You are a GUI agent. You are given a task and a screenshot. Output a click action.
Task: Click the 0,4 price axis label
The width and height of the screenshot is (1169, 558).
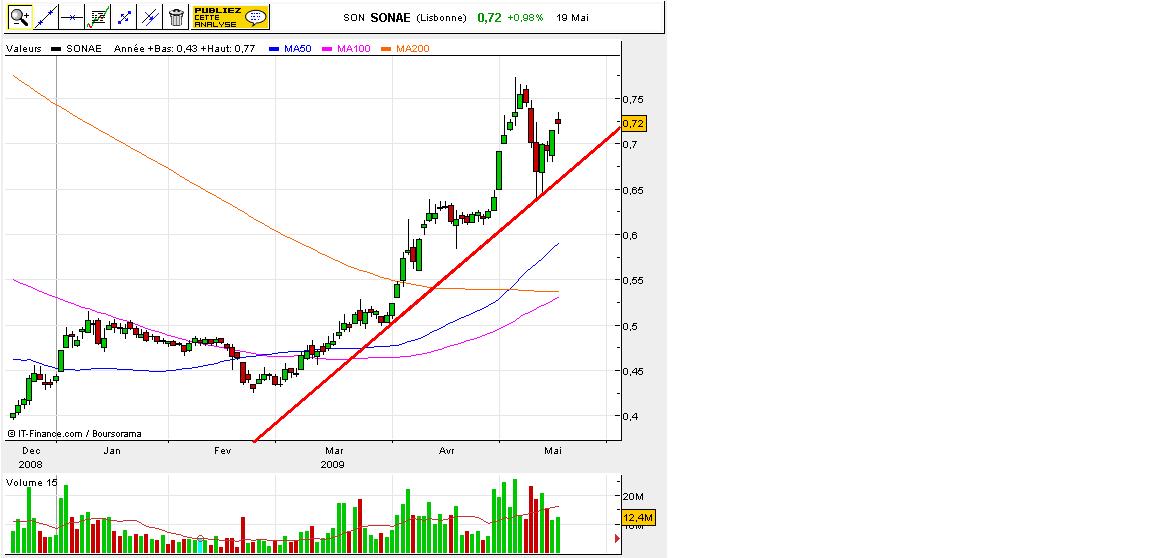(x=630, y=416)
